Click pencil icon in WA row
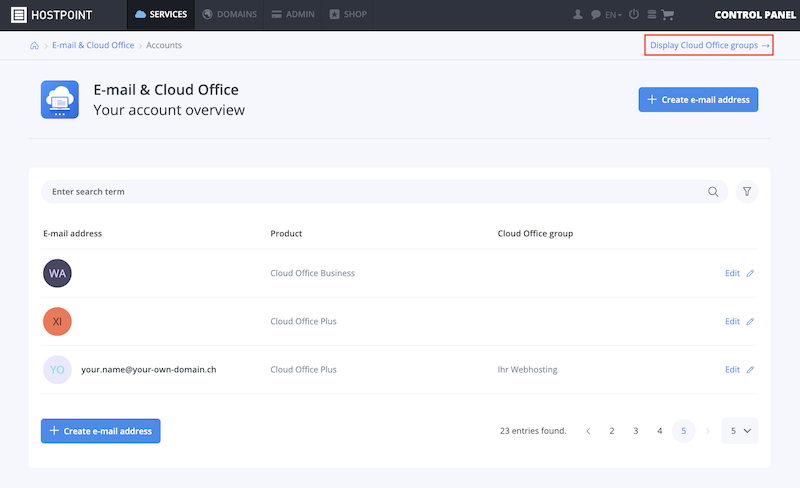 [x=750, y=273]
